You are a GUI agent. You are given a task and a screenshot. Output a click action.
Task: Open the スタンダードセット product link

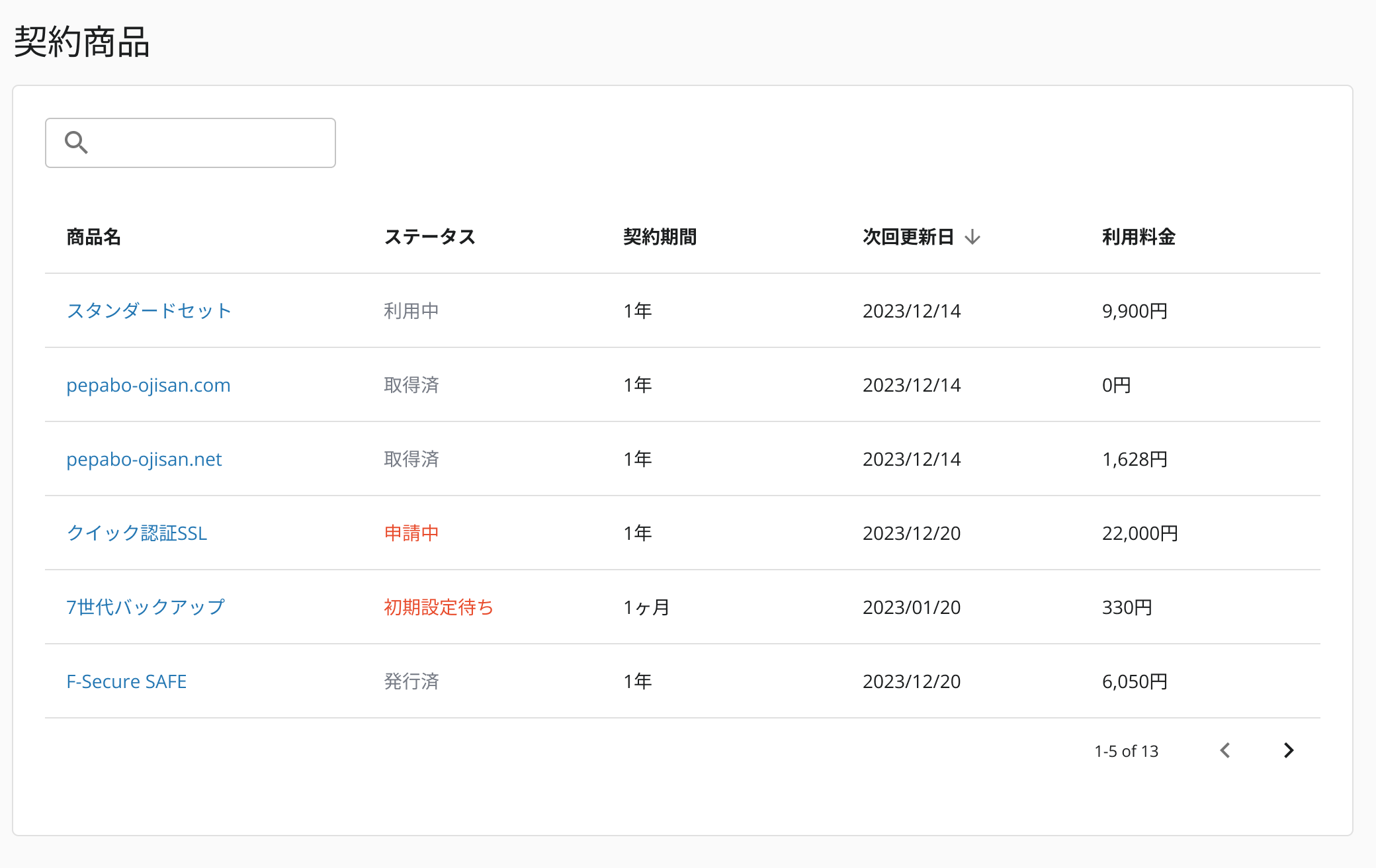[x=149, y=311]
